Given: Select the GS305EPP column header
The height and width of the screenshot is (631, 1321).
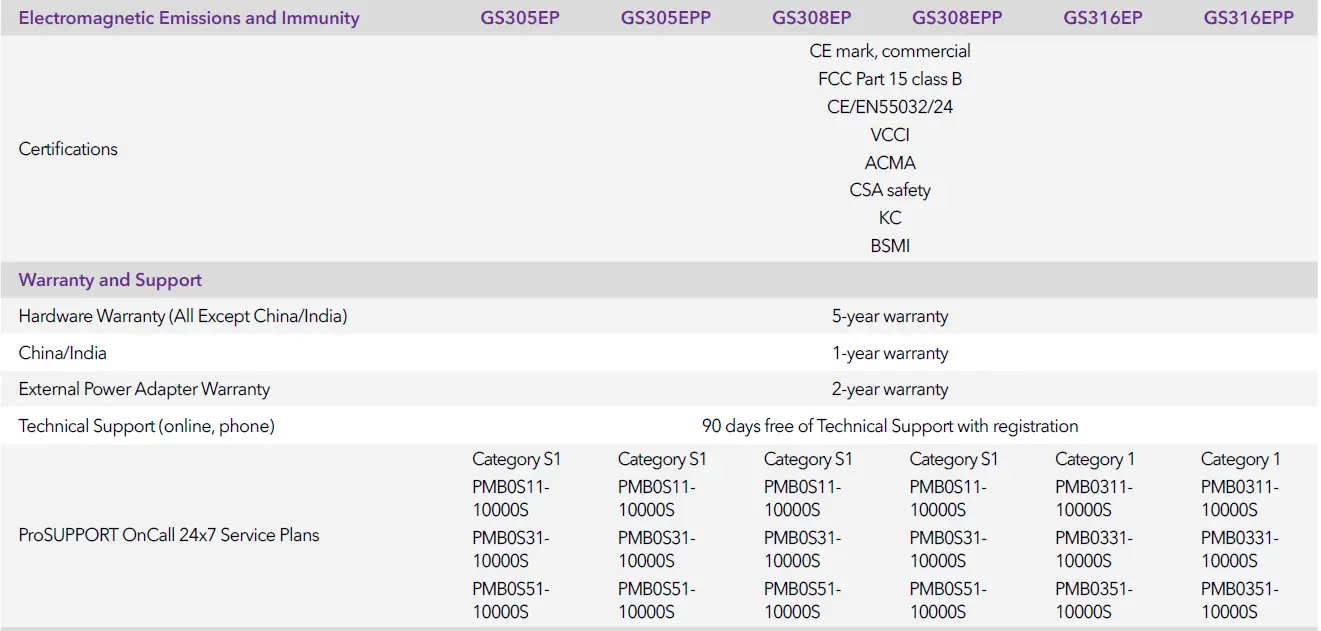Looking at the screenshot, I should (x=666, y=17).
